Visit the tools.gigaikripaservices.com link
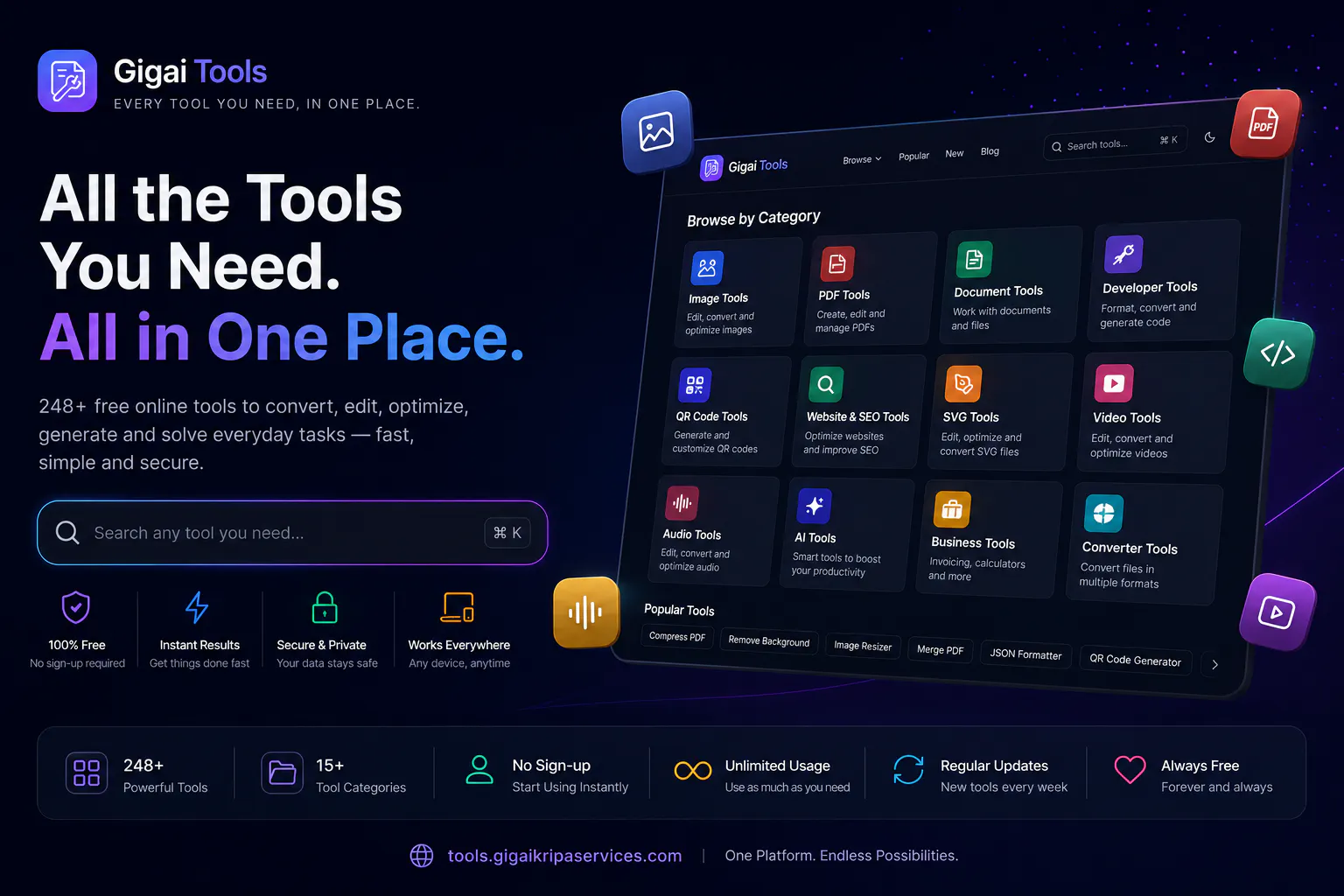The width and height of the screenshot is (1344, 896). 564,856
